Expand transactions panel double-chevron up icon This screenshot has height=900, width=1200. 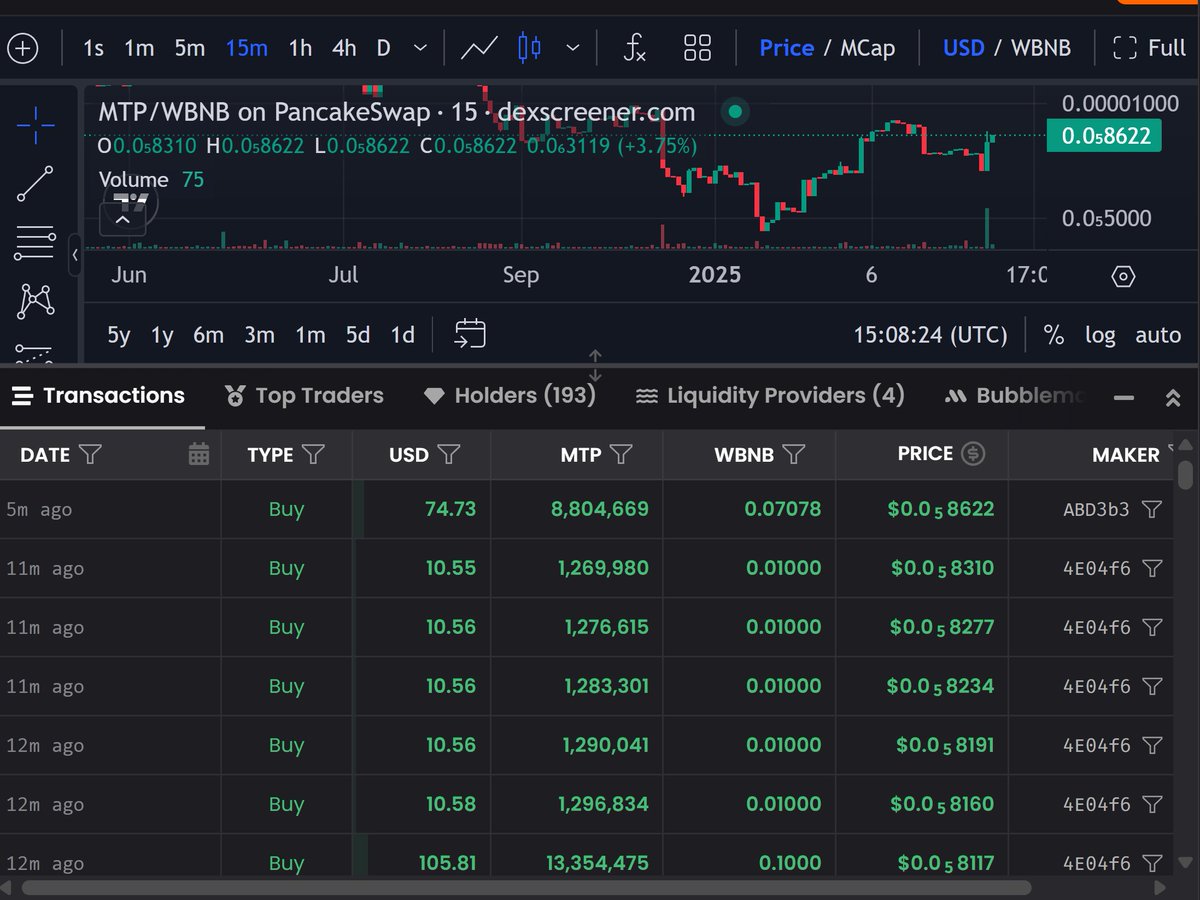pyautogui.click(x=1173, y=398)
